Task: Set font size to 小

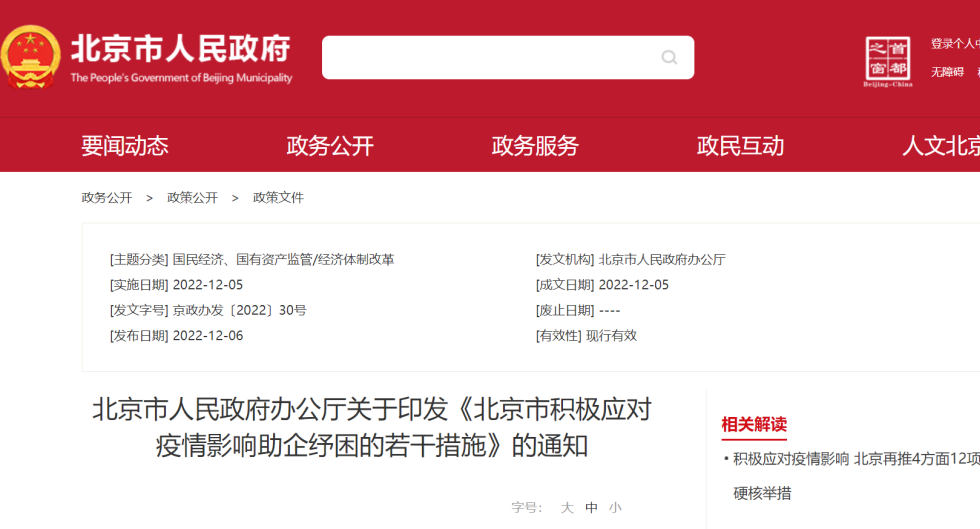Action: coord(616,508)
